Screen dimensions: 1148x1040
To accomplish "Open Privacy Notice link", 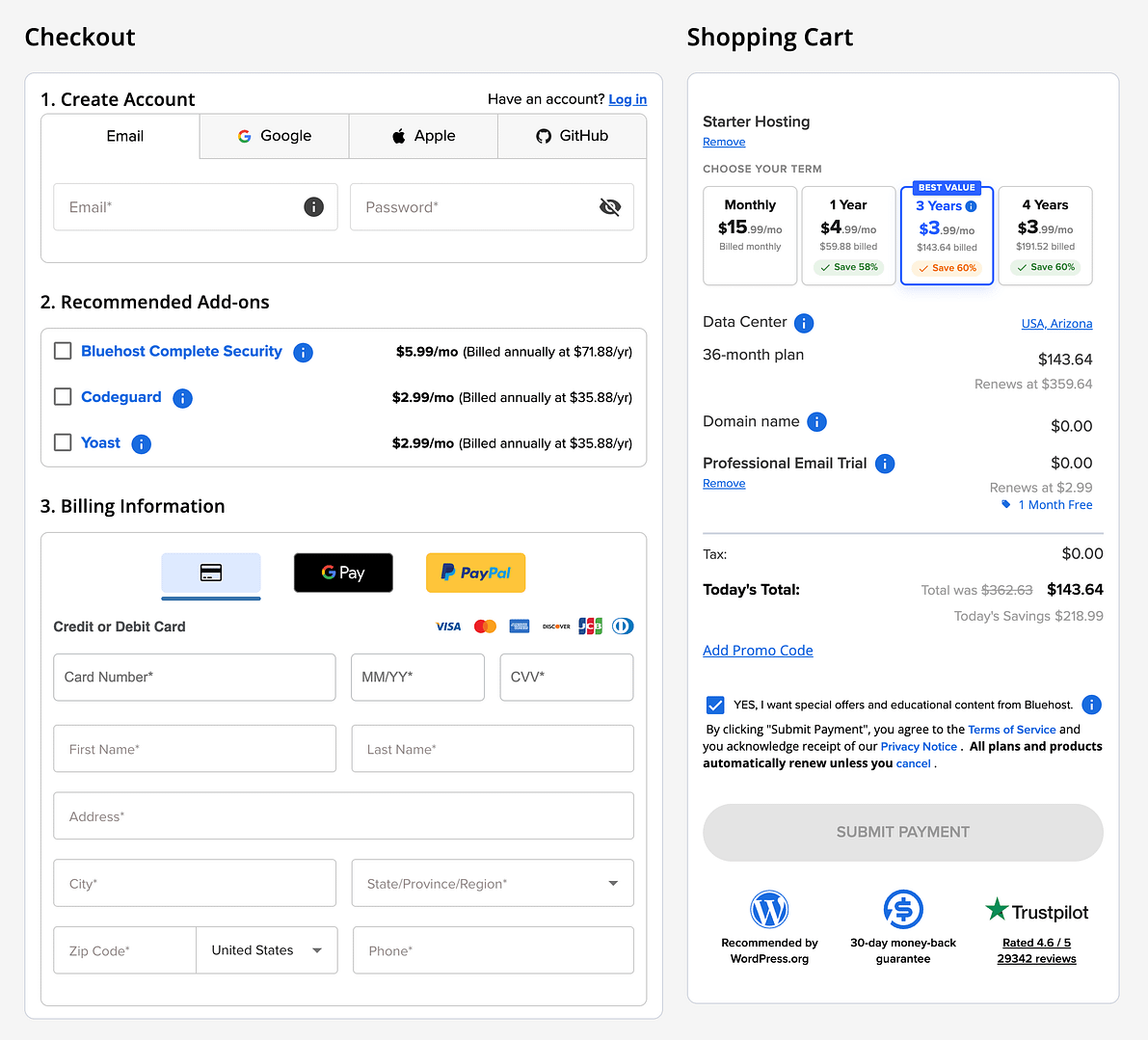I will tap(919, 747).
